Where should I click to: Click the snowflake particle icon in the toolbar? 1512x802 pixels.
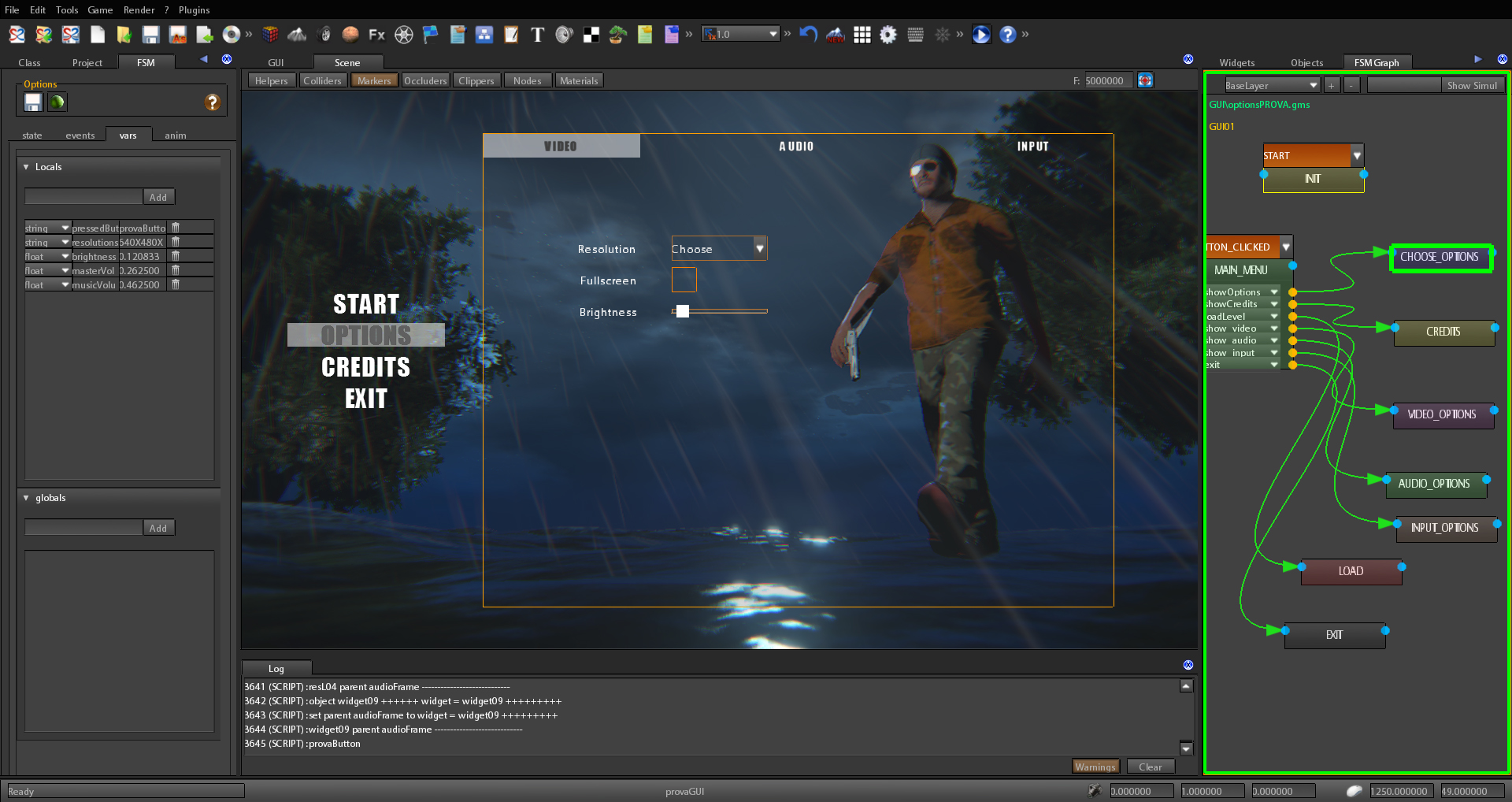point(943,35)
